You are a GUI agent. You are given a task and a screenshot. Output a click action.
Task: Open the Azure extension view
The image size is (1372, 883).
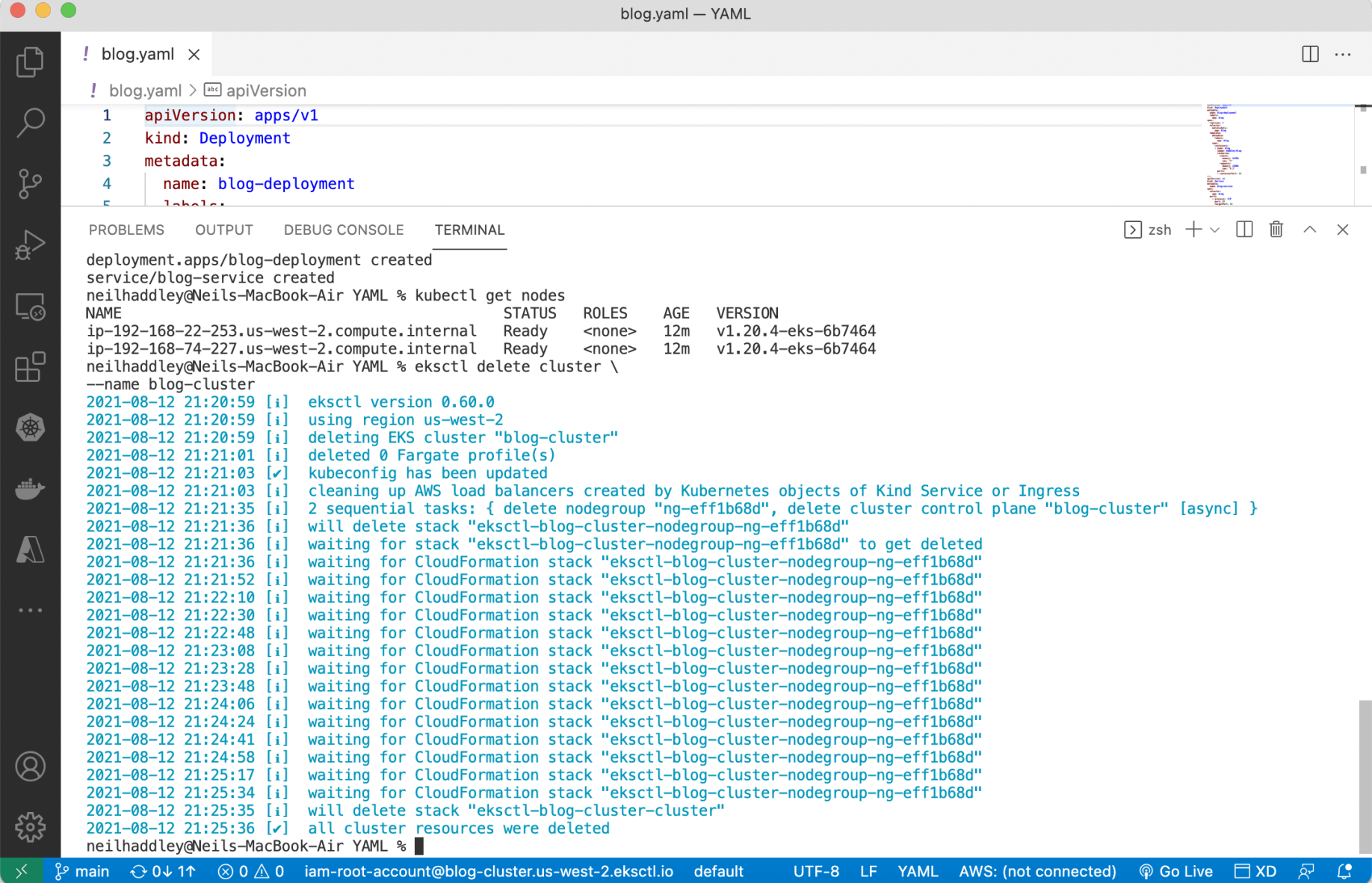pos(30,550)
